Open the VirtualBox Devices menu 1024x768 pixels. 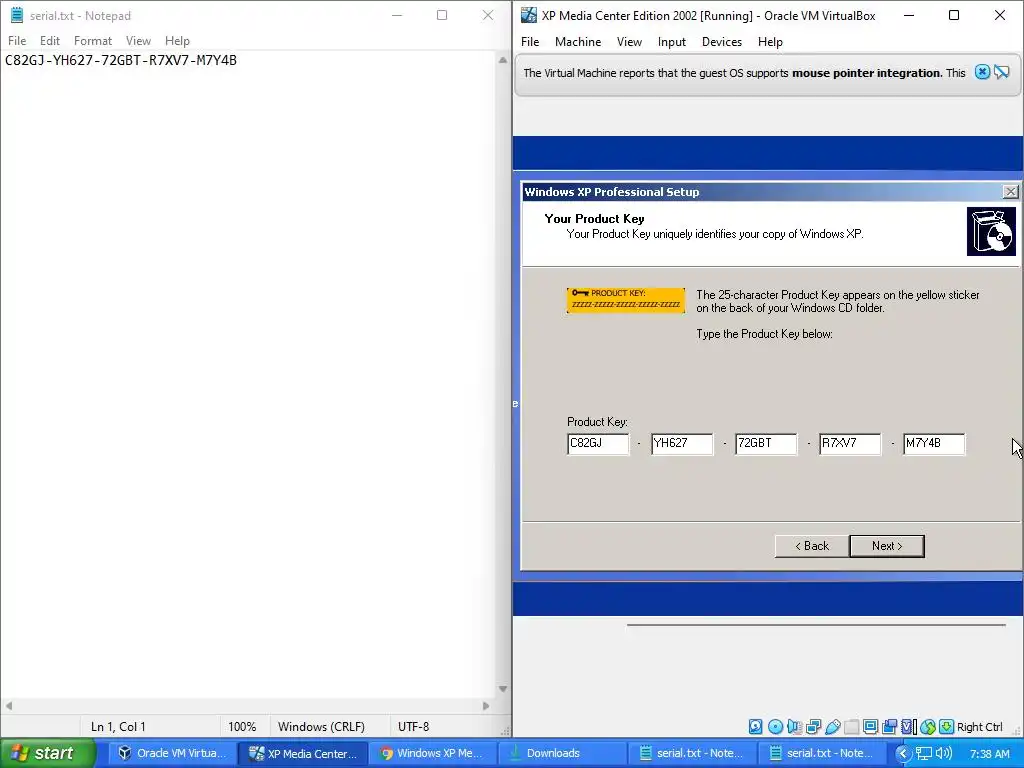click(x=722, y=42)
